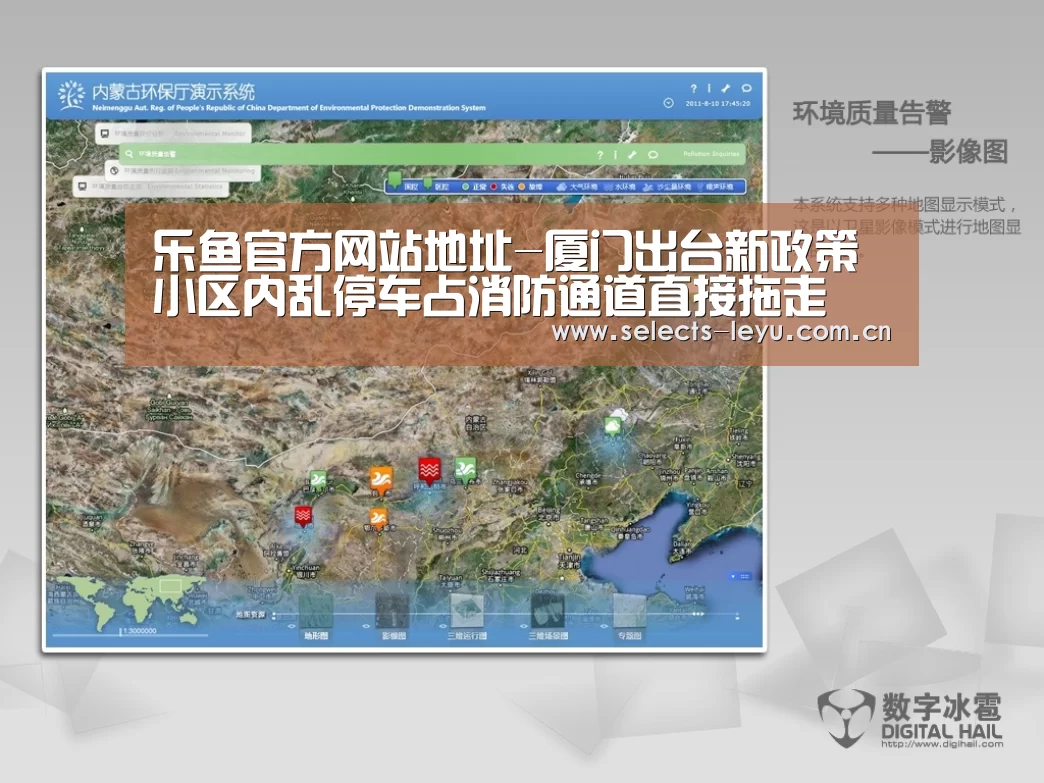The height and width of the screenshot is (783, 1044).
Task: Click the small green sandstorm marker on the left
Action: pyautogui.click(x=318, y=480)
